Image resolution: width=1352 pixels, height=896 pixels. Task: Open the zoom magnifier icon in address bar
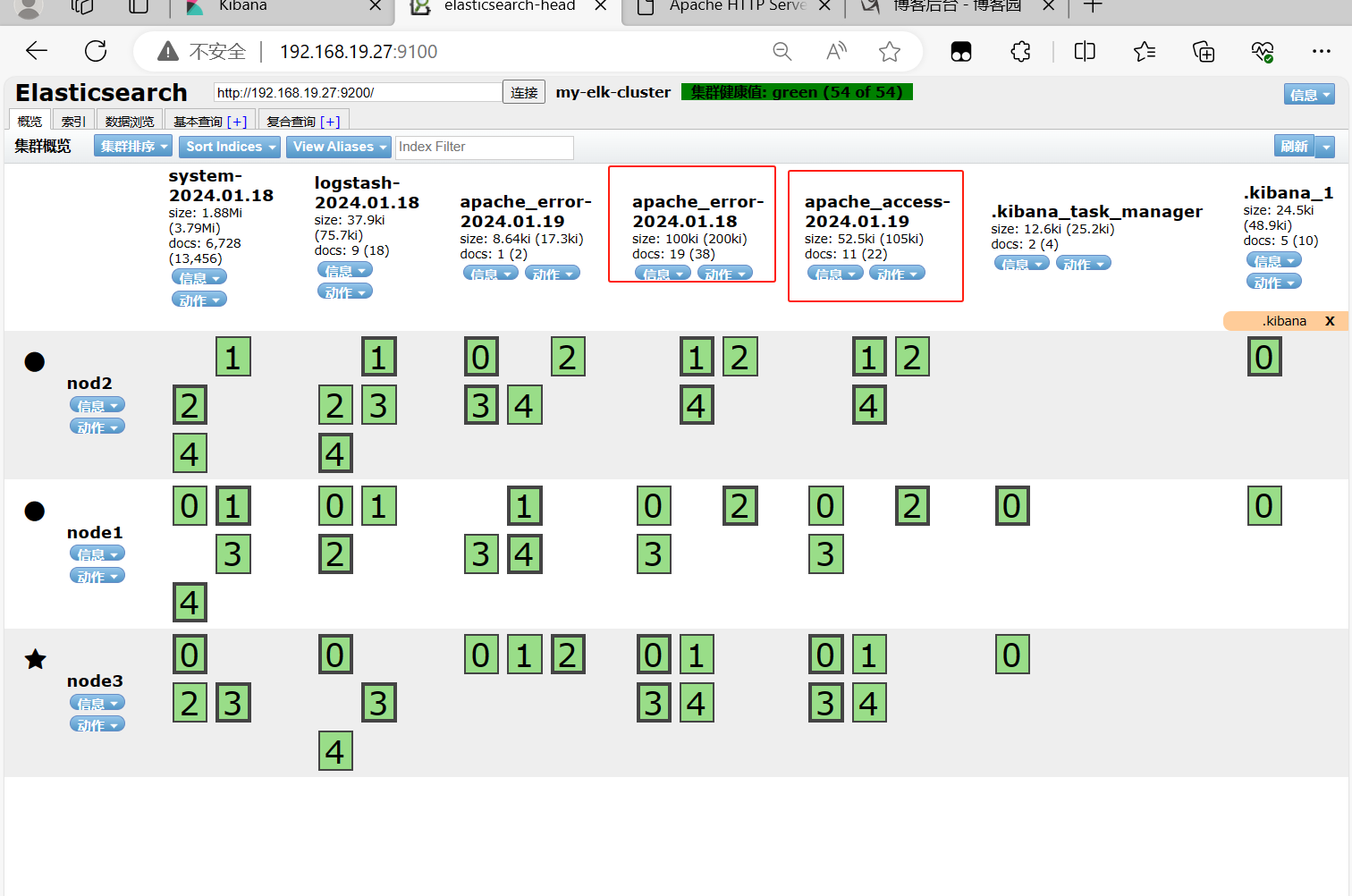coord(782,52)
